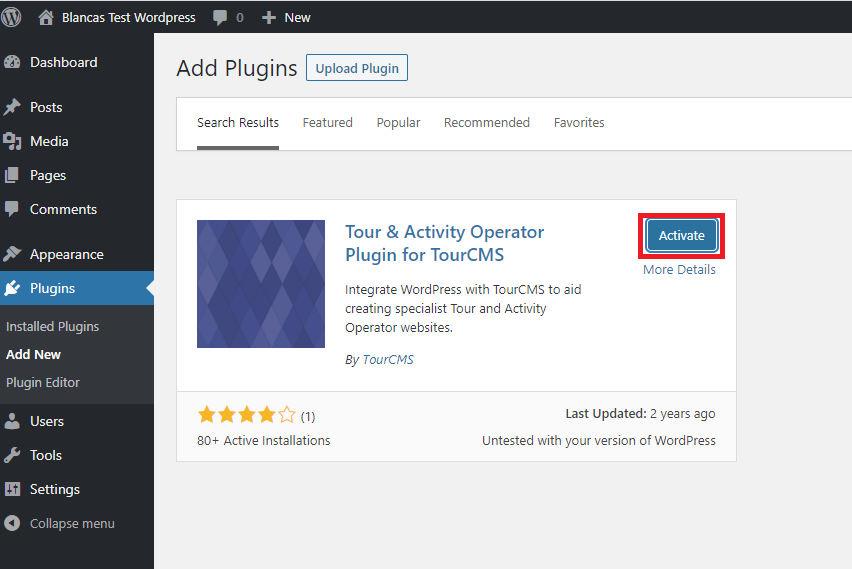Click the 'Last Updated: 2 years ago' text
The height and width of the screenshot is (569, 852).
click(640, 414)
